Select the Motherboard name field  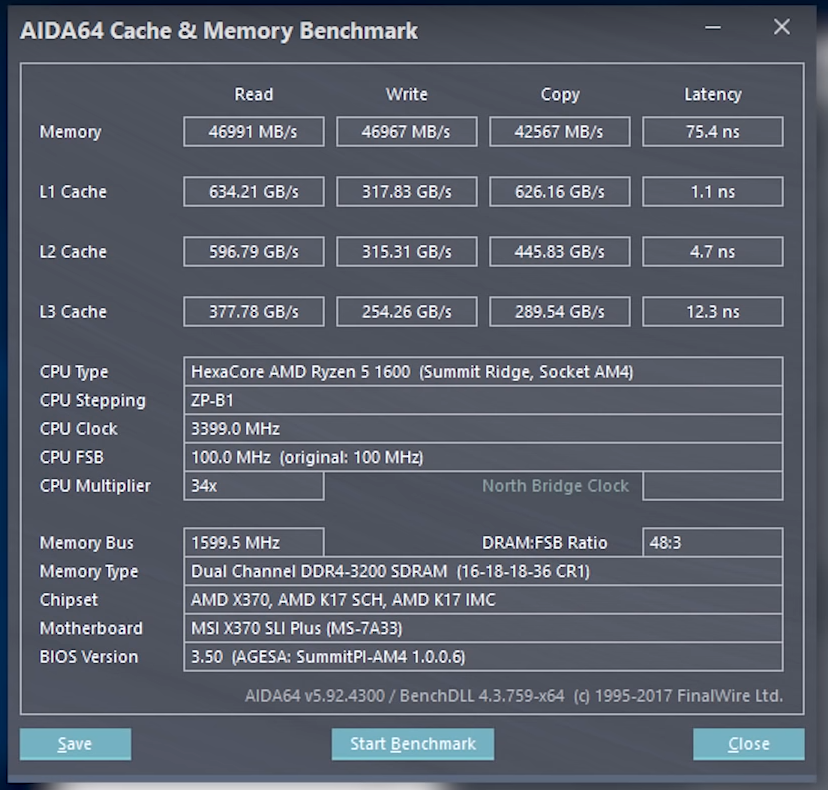click(483, 629)
